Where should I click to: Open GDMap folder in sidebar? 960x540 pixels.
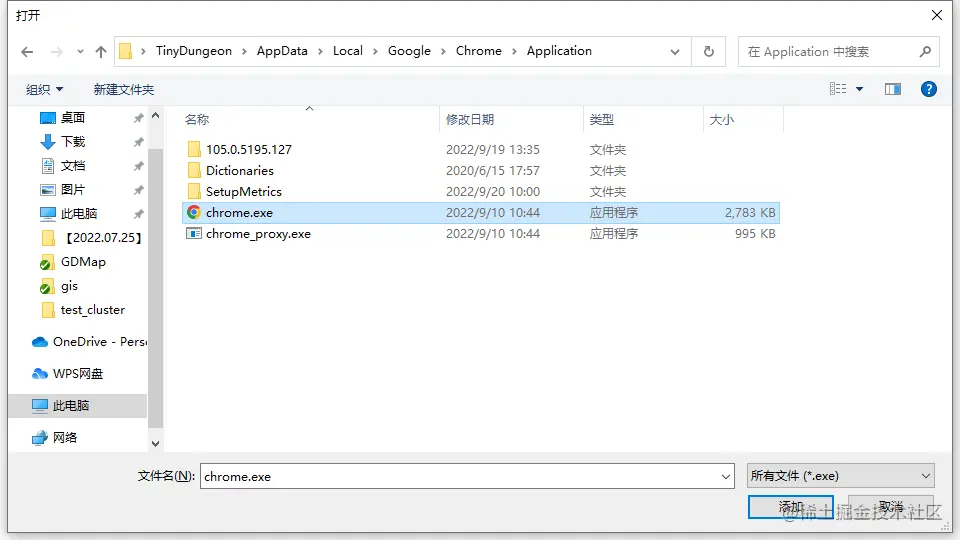(83, 261)
